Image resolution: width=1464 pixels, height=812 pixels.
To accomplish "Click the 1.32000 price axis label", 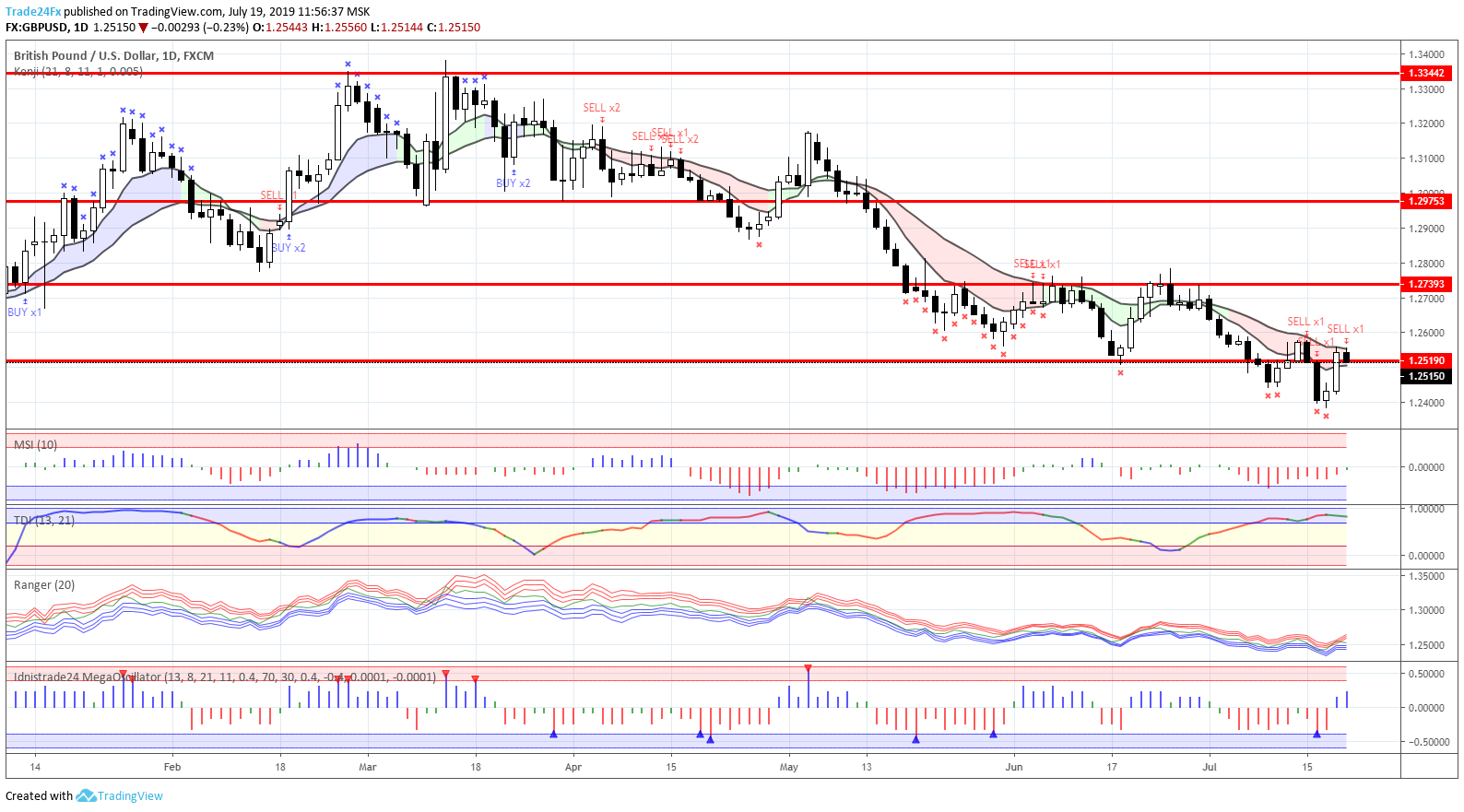I will 1426,124.
